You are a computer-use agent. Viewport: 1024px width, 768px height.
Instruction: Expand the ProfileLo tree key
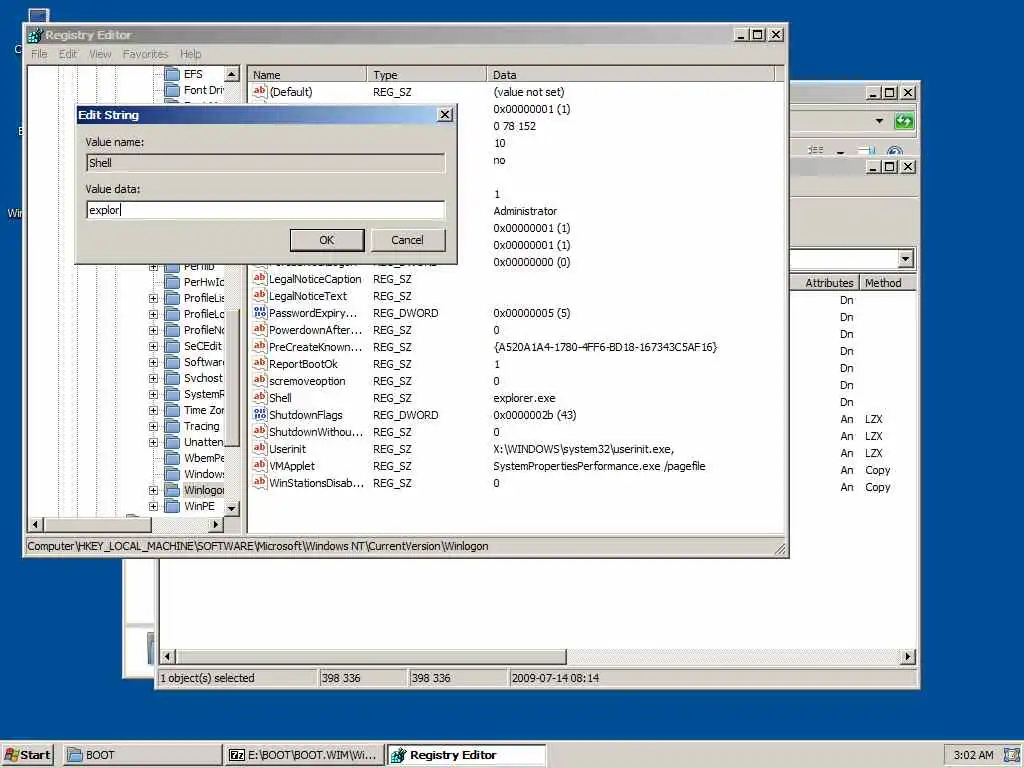[x=153, y=314]
